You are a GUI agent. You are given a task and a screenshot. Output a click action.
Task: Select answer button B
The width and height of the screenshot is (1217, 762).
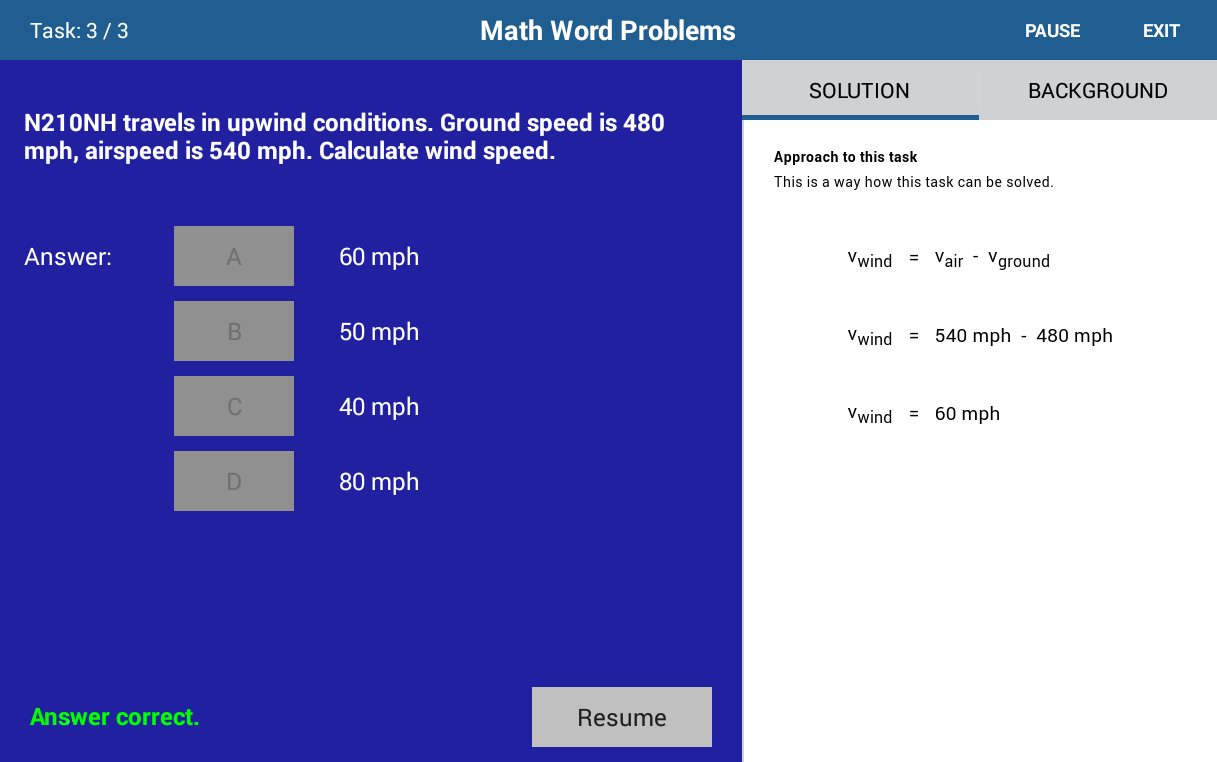point(234,331)
